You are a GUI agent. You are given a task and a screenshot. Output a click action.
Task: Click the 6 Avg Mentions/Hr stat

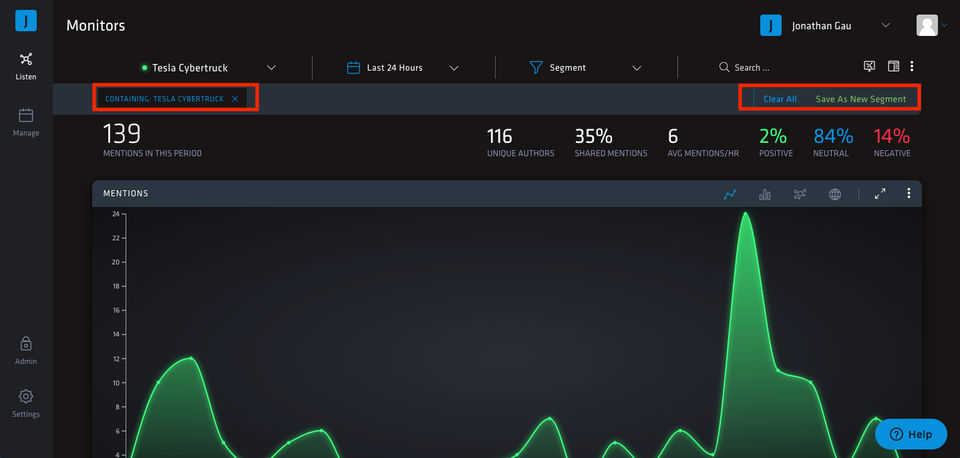coord(703,143)
